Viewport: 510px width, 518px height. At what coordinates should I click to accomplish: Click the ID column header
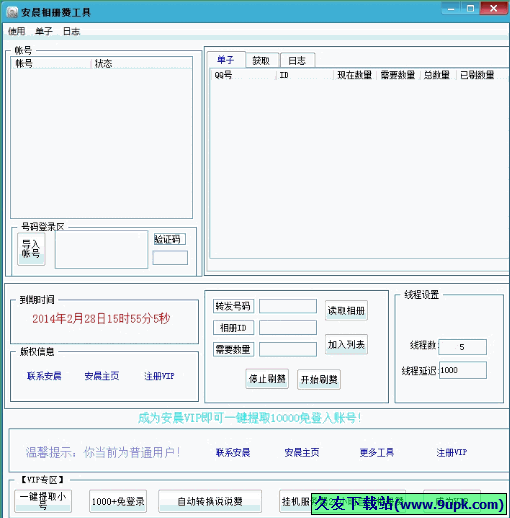pyautogui.click(x=304, y=75)
